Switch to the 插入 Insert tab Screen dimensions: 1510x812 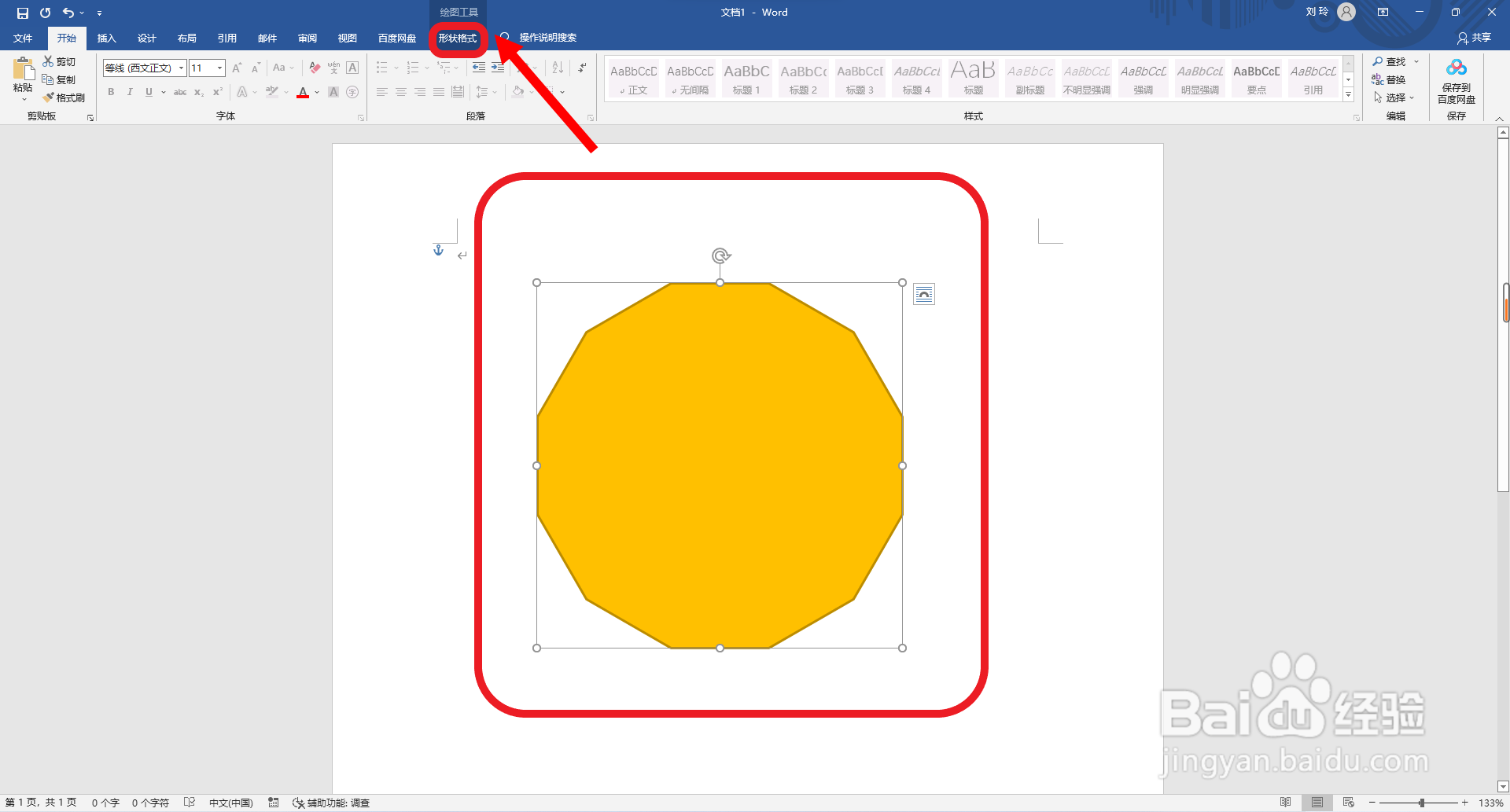pyautogui.click(x=106, y=38)
